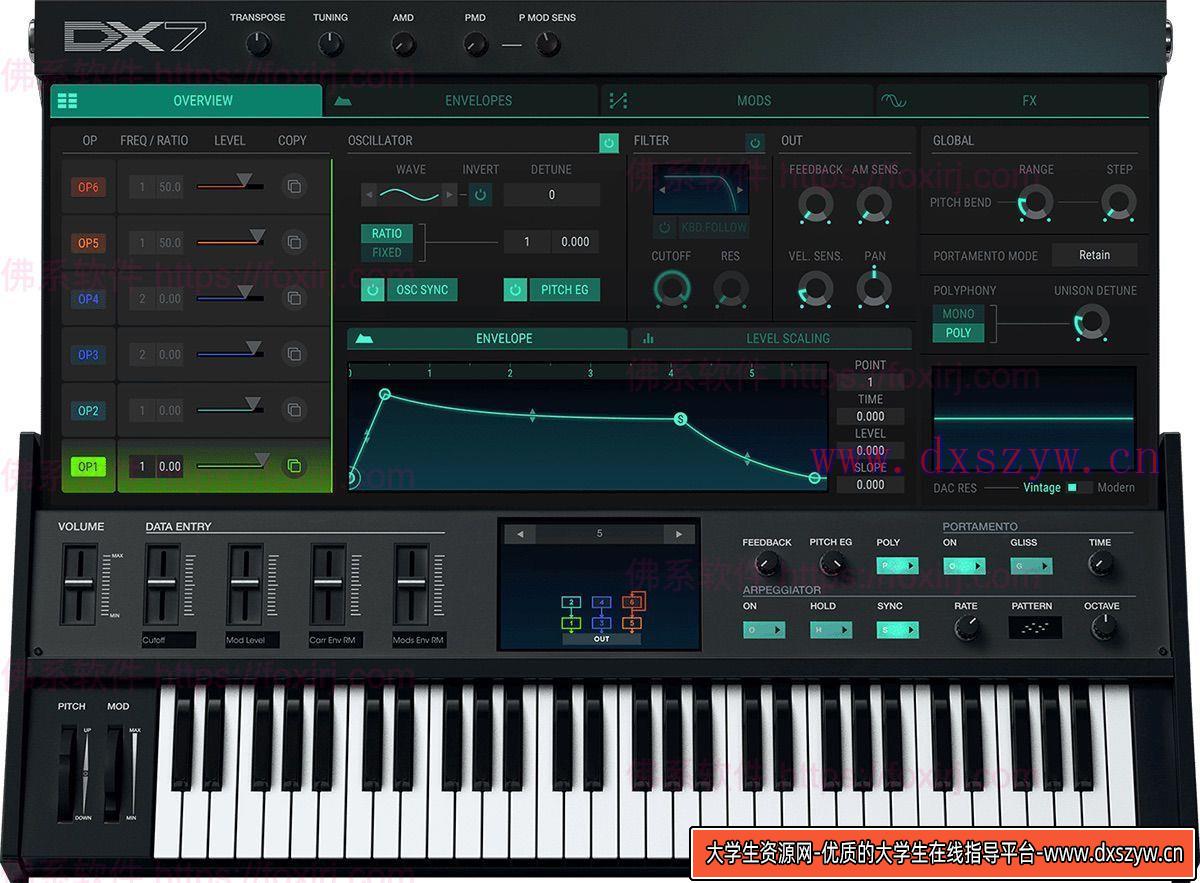Click the pitch bend STEP knob
Image resolution: width=1200 pixels, height=883 pixels.
click(x=1119, y=204)
